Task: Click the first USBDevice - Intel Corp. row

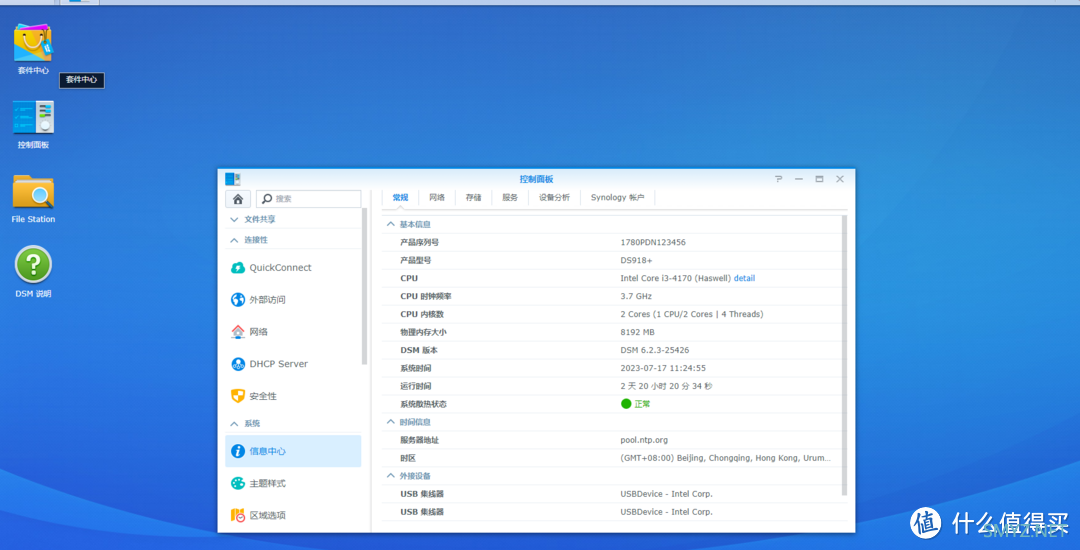Action: pos(613,494)
